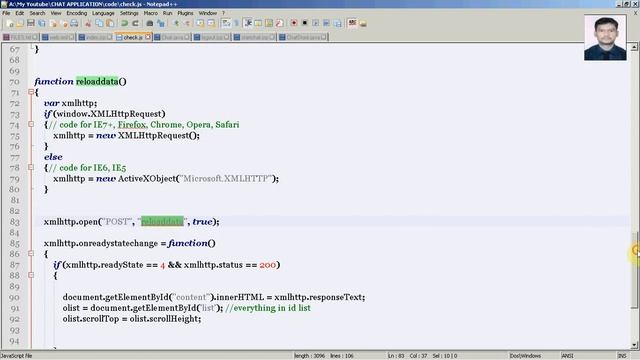
Task: Open the Run menu
Action: point(167,13)
